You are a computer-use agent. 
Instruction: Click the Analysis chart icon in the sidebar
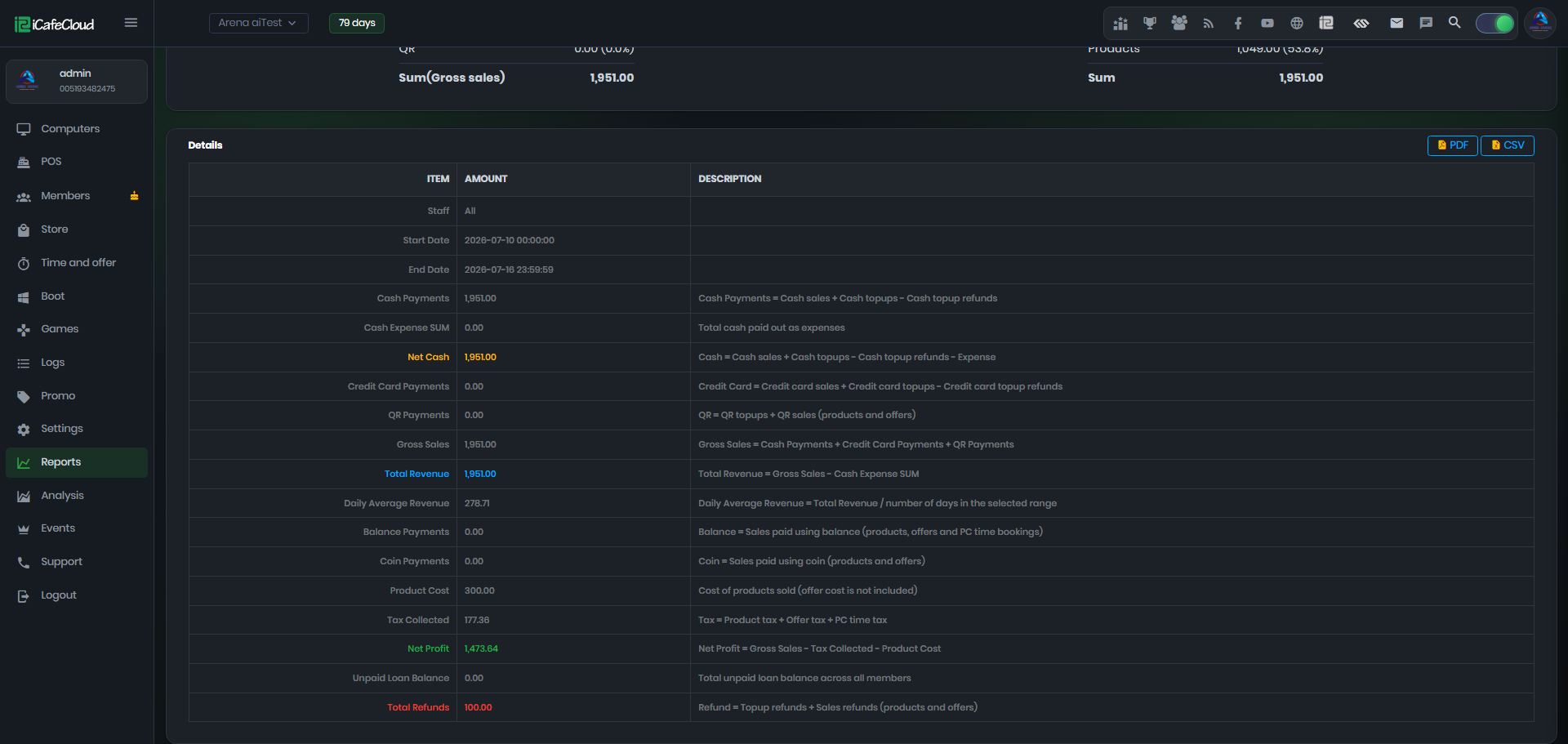pos(24,496)
